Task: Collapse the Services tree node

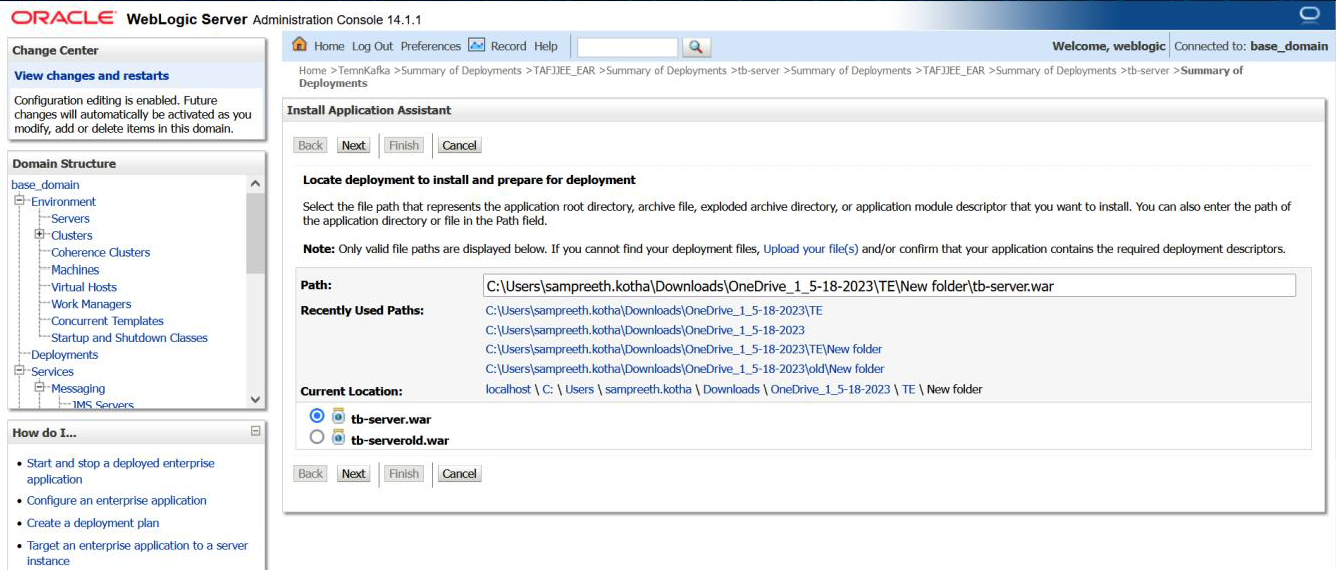Action: (19, 371)
